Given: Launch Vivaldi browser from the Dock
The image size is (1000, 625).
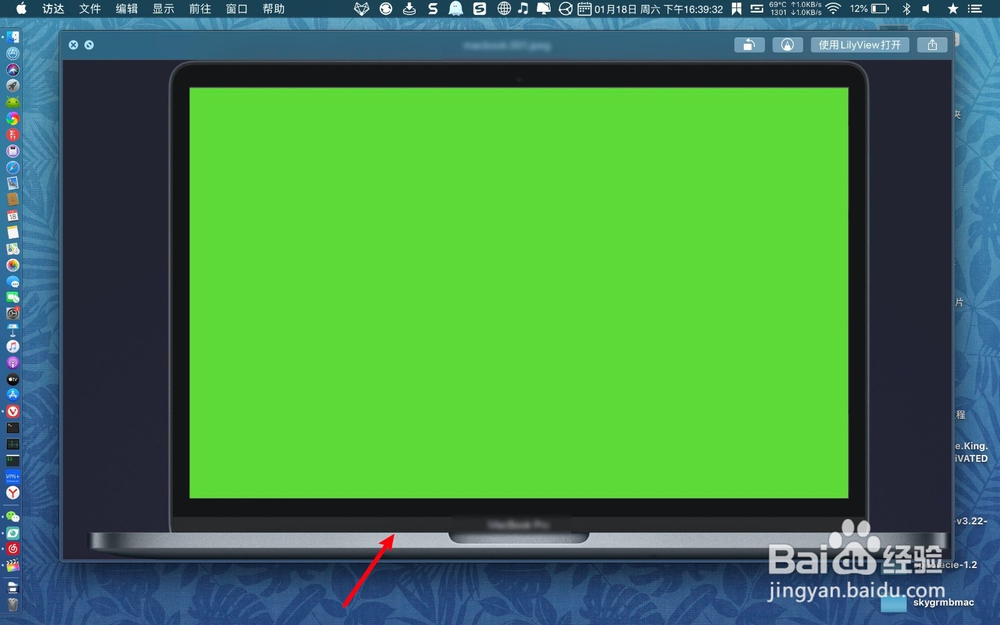Looking at the screenshot, I should click(x=13, y=411).
